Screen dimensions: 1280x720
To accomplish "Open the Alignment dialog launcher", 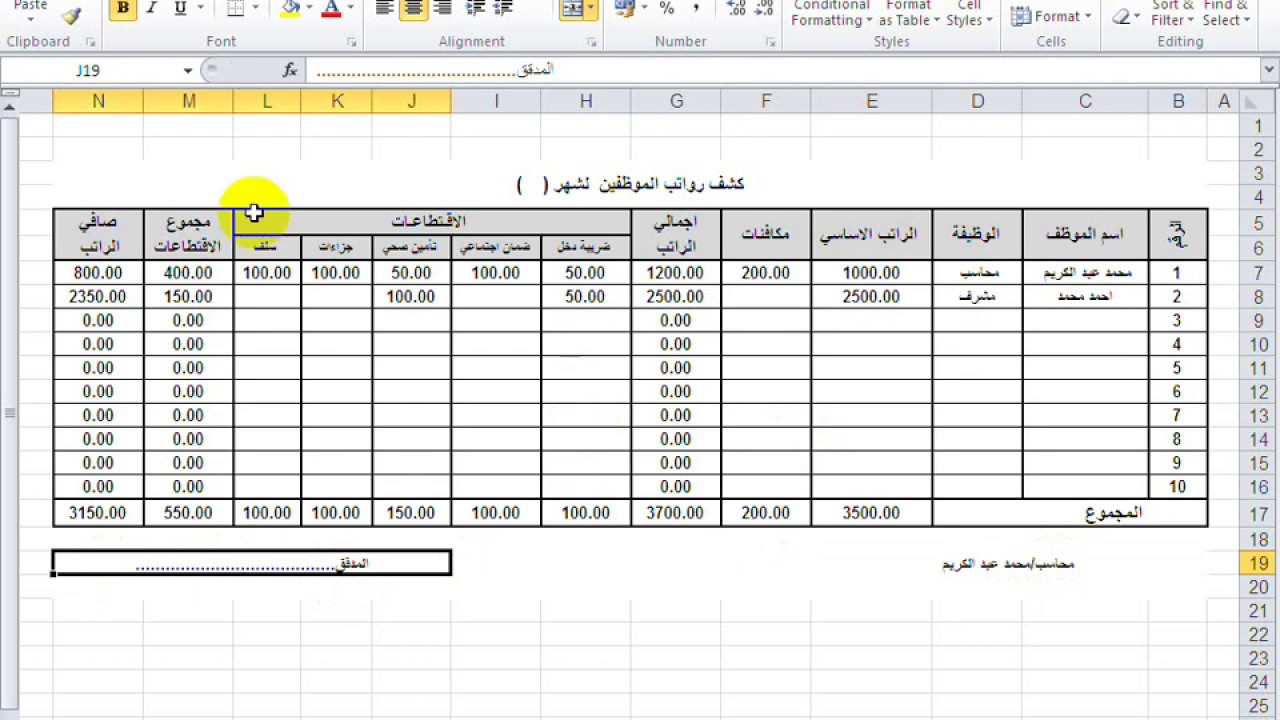I will [x=592, y=43].
